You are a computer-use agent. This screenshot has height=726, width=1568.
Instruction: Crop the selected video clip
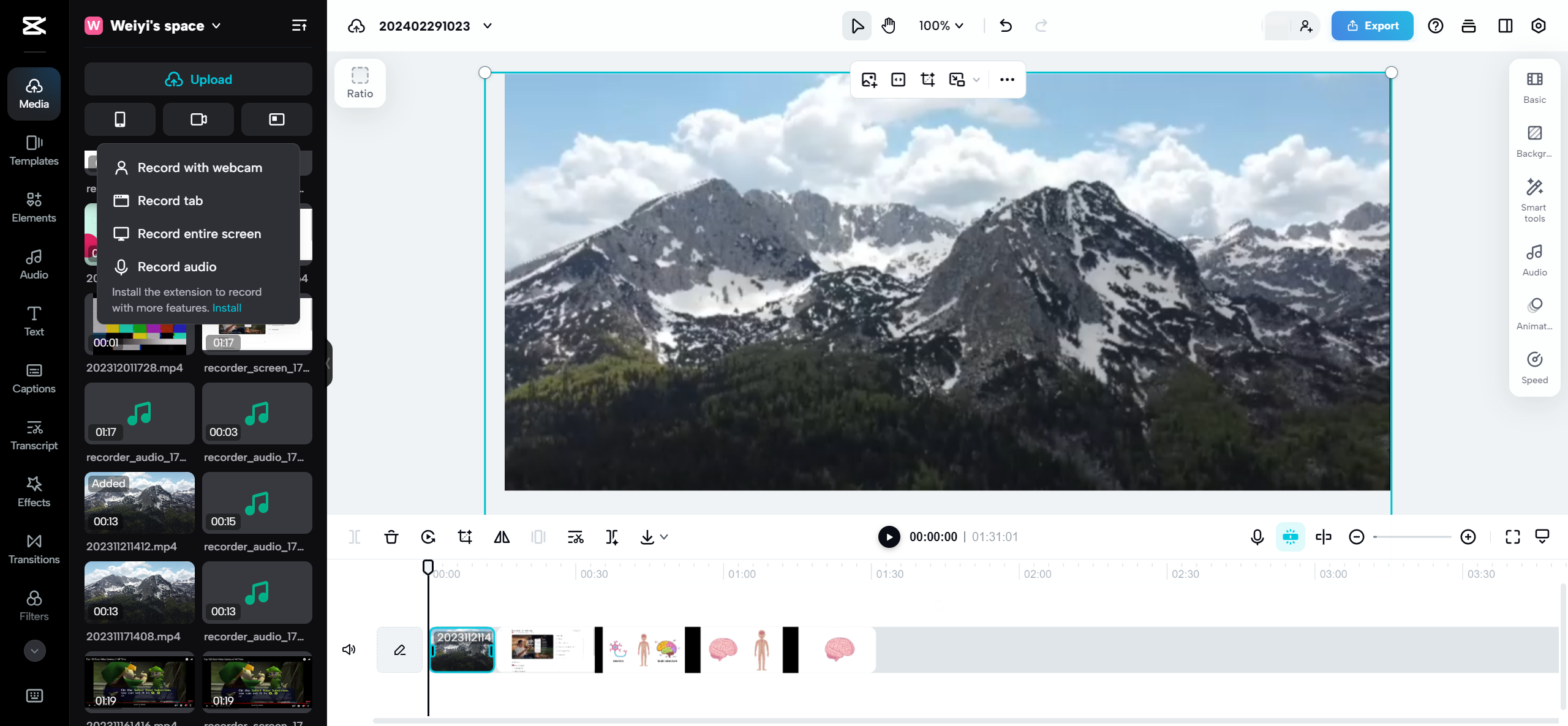click(x=465, y=536)
